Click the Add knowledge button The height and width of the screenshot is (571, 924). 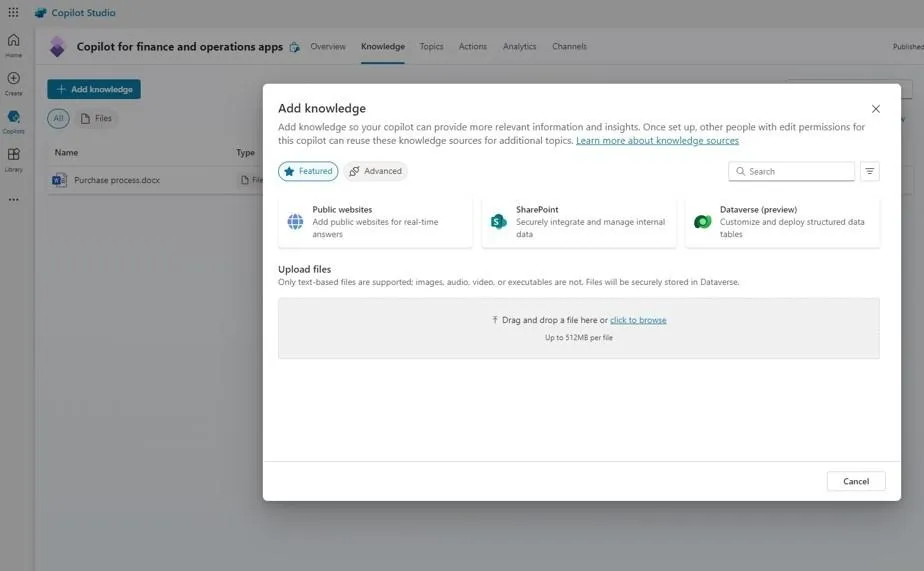click(94, 90)
